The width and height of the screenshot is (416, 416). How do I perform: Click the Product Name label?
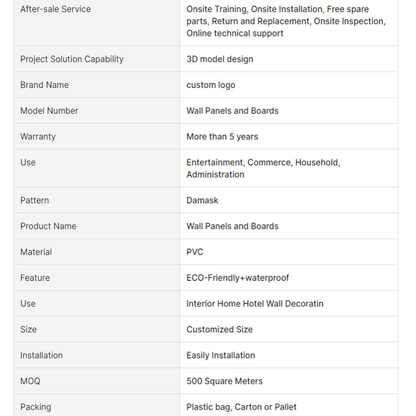48,226
